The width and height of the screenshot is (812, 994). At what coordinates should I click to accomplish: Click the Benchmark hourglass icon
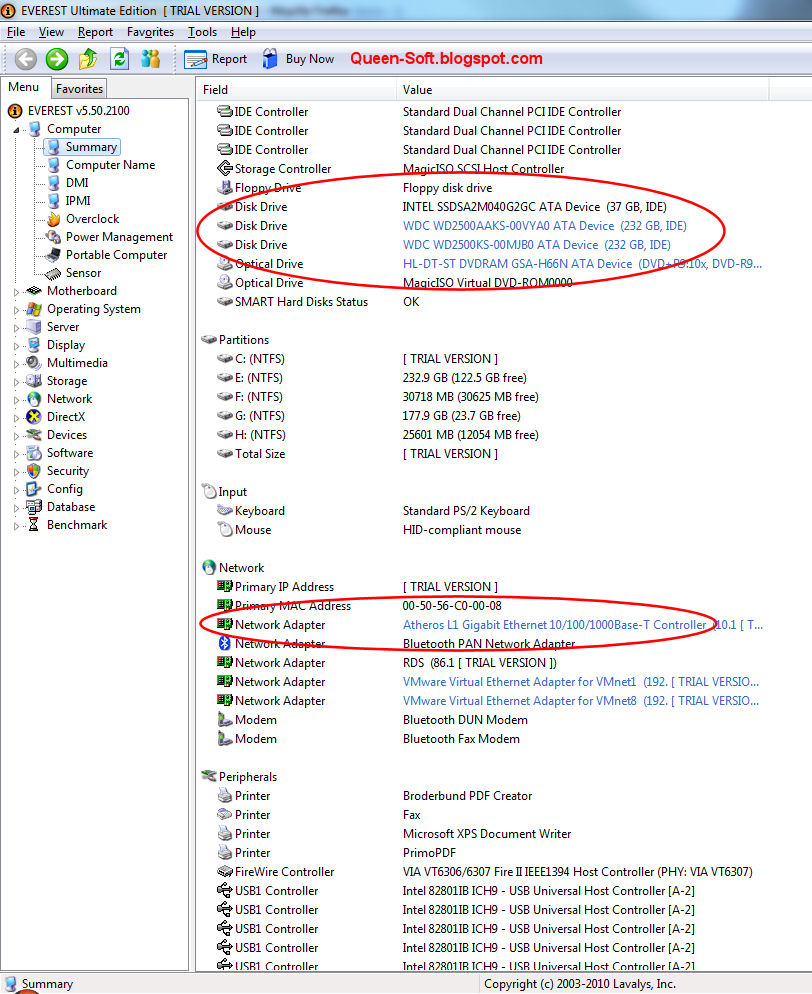[x=34, y=525]
